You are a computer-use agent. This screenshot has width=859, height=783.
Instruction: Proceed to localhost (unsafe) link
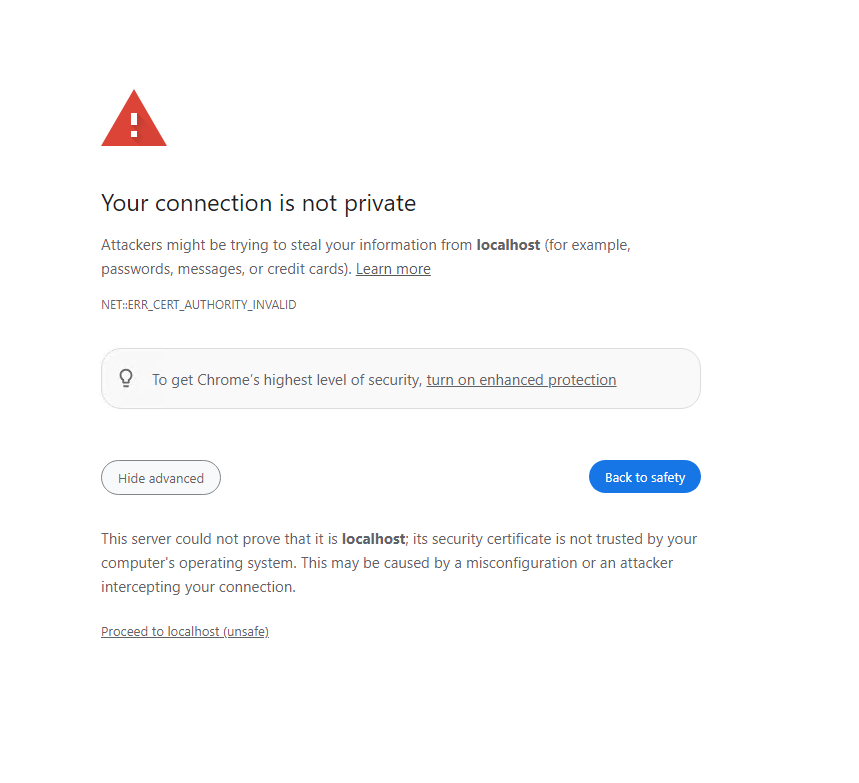click(185, 632)
